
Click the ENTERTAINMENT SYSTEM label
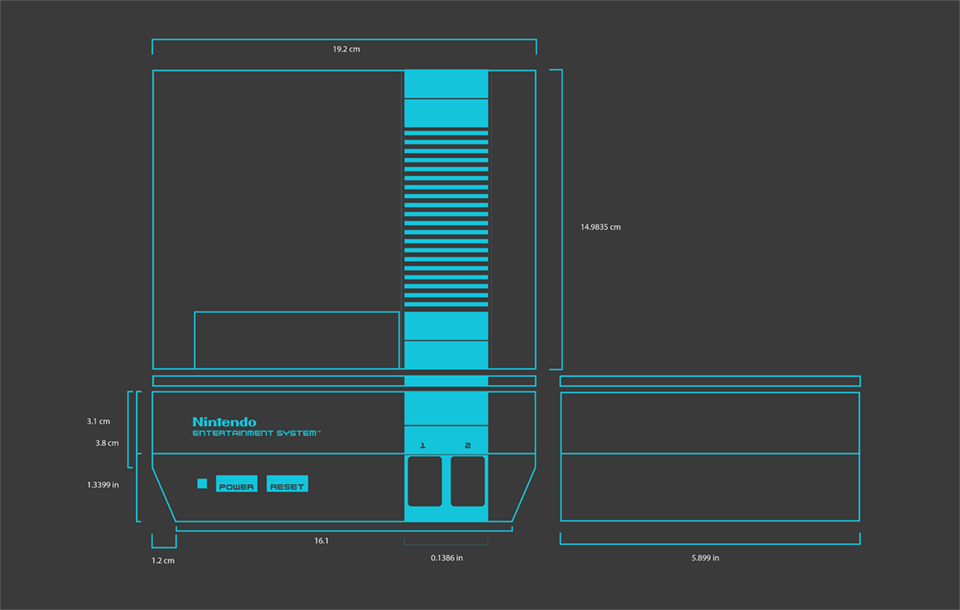click(257, 434)
